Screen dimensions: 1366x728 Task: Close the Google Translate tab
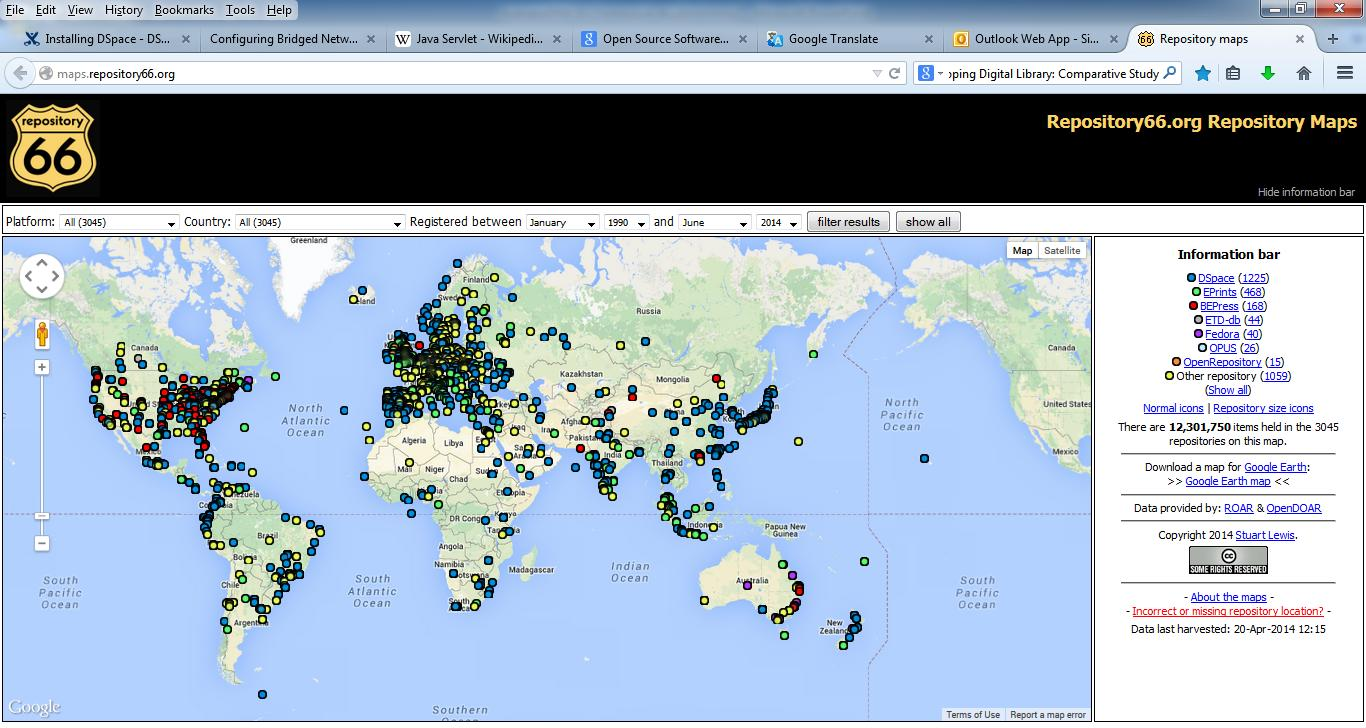929,39
